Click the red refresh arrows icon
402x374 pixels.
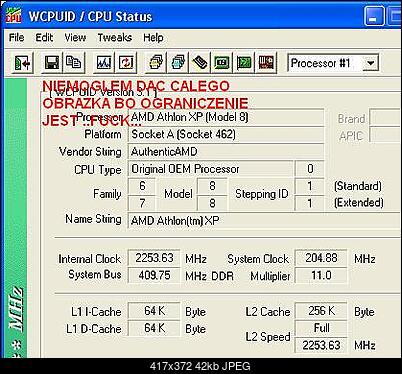tap(126, 63)
